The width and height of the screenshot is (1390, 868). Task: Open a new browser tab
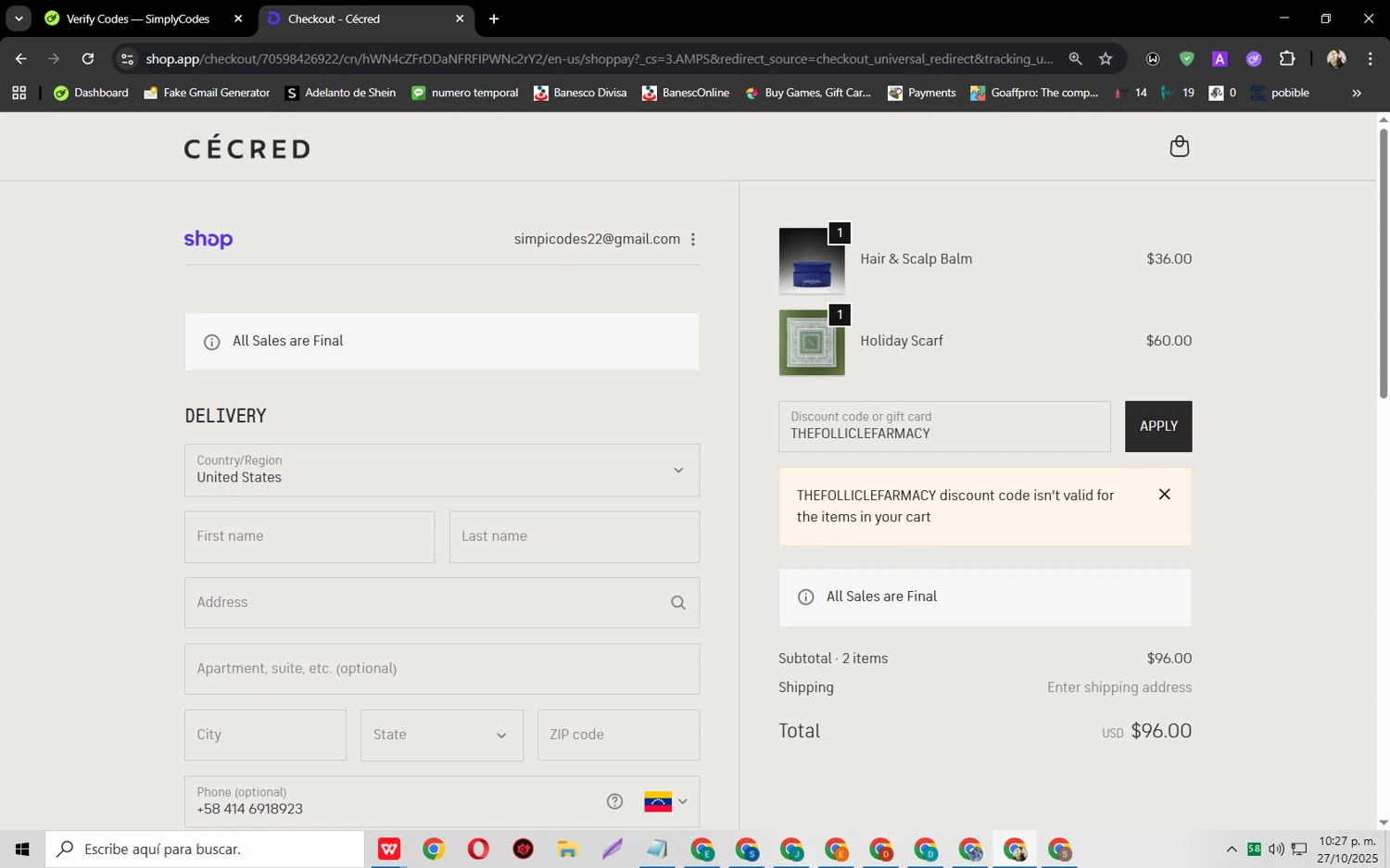point(494,19)
